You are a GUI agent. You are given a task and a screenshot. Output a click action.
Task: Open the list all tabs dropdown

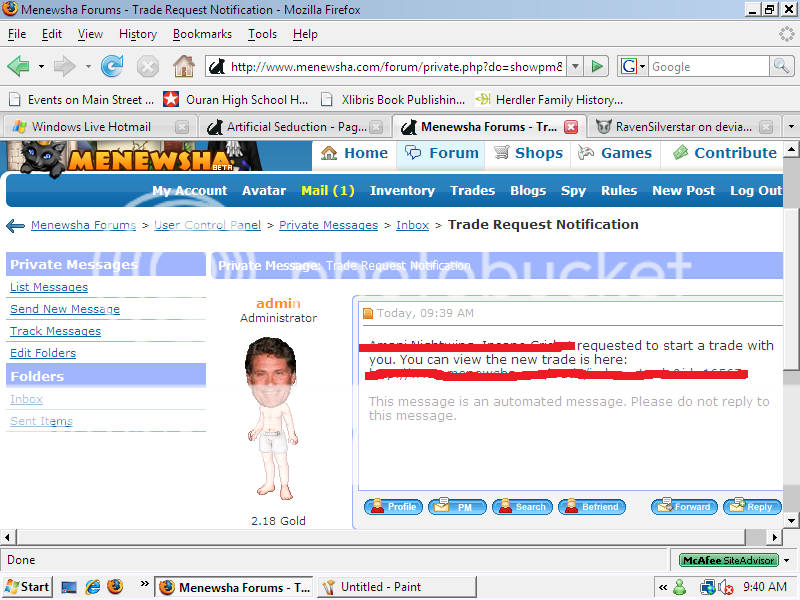click(x=790, y=127)
